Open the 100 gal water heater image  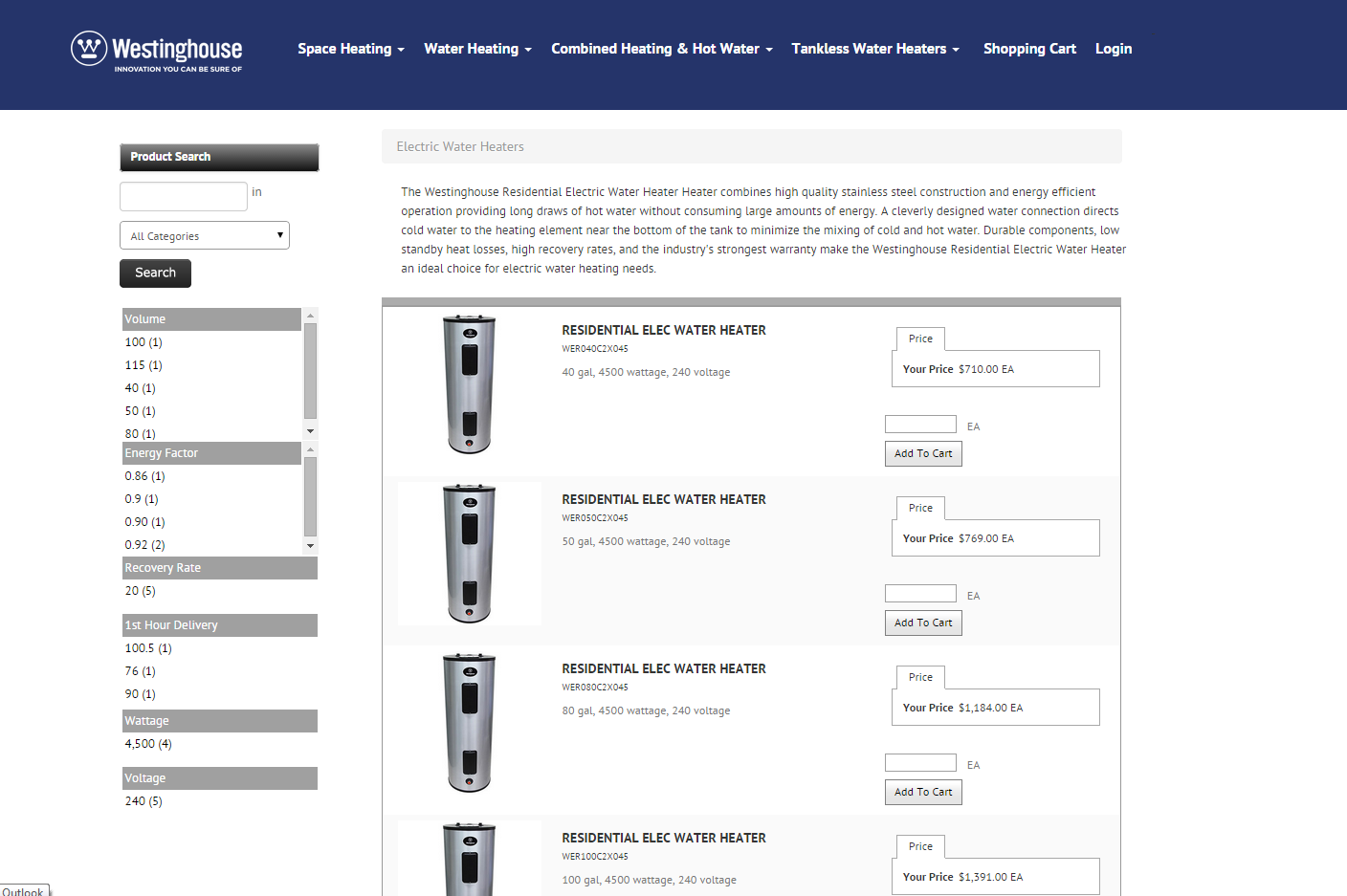[x=470, y=859]
